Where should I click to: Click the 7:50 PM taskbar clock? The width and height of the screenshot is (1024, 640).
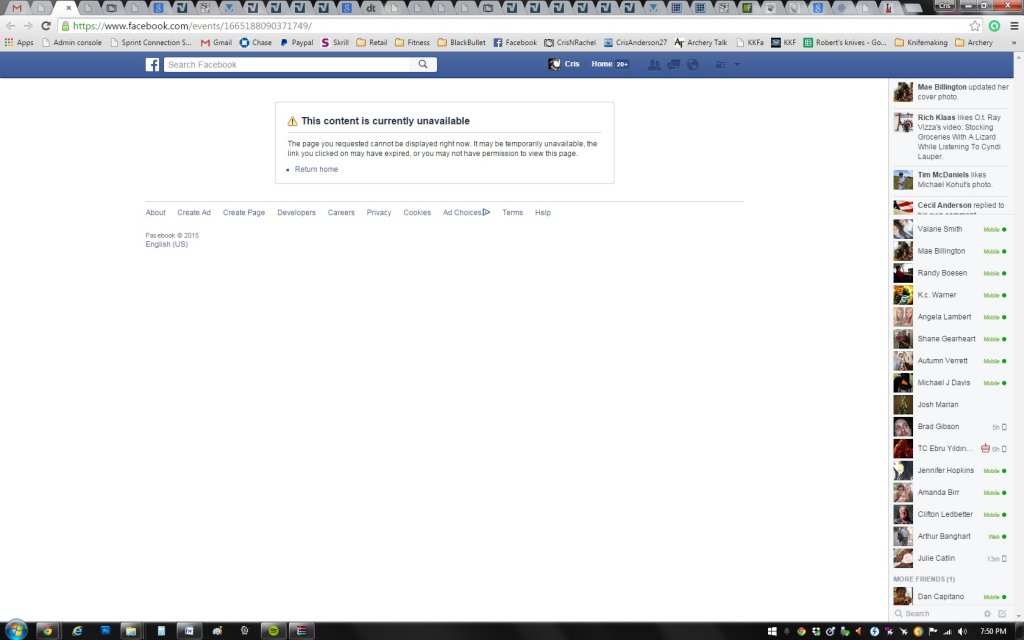pyautogui.click(x=993, y=631)
